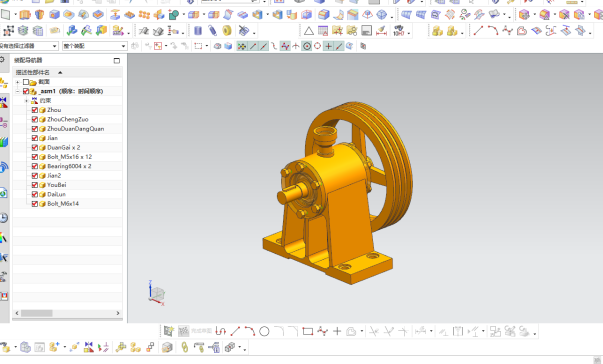
Task: Click the cylinder feature icon
Action: pyautogui.click(x=198, y=31)
